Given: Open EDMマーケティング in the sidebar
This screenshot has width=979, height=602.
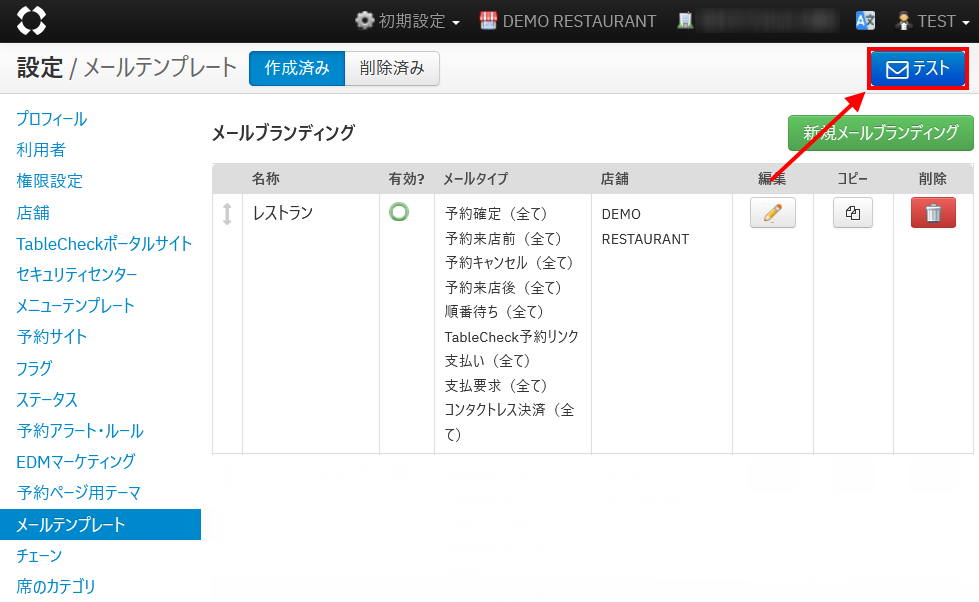Looking at the screenshot, I should [76, 461].
